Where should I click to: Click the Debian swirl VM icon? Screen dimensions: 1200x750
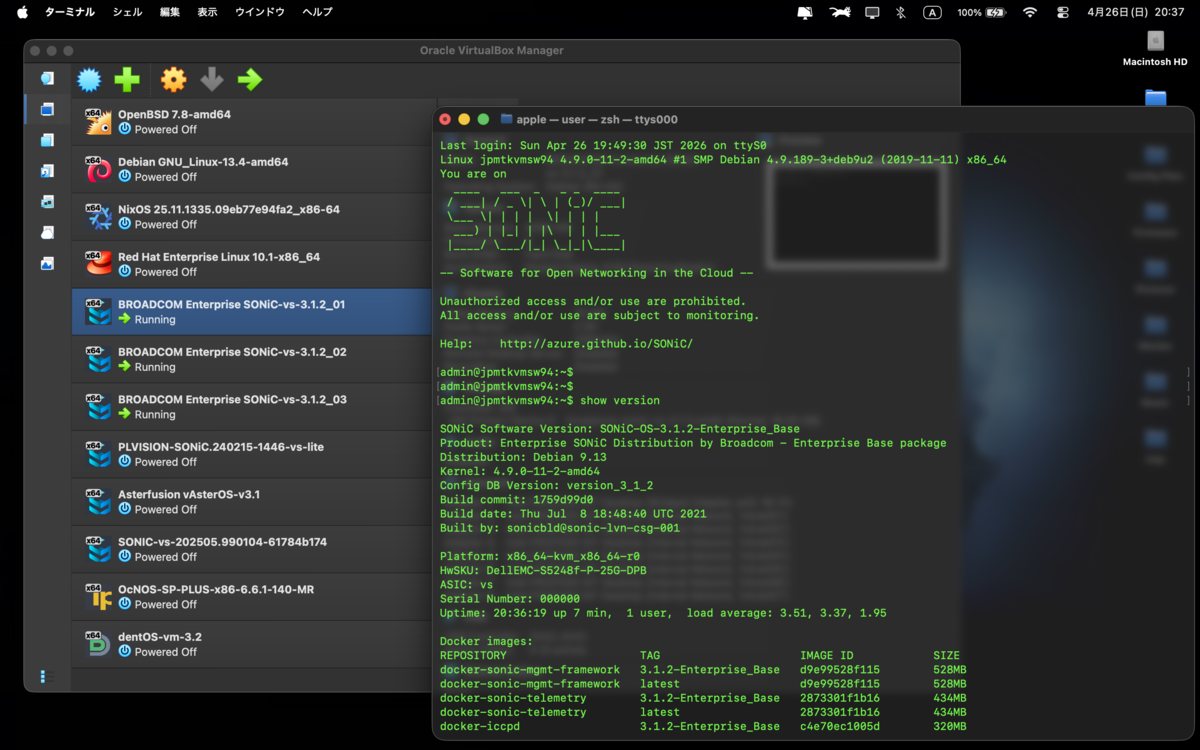98,169
